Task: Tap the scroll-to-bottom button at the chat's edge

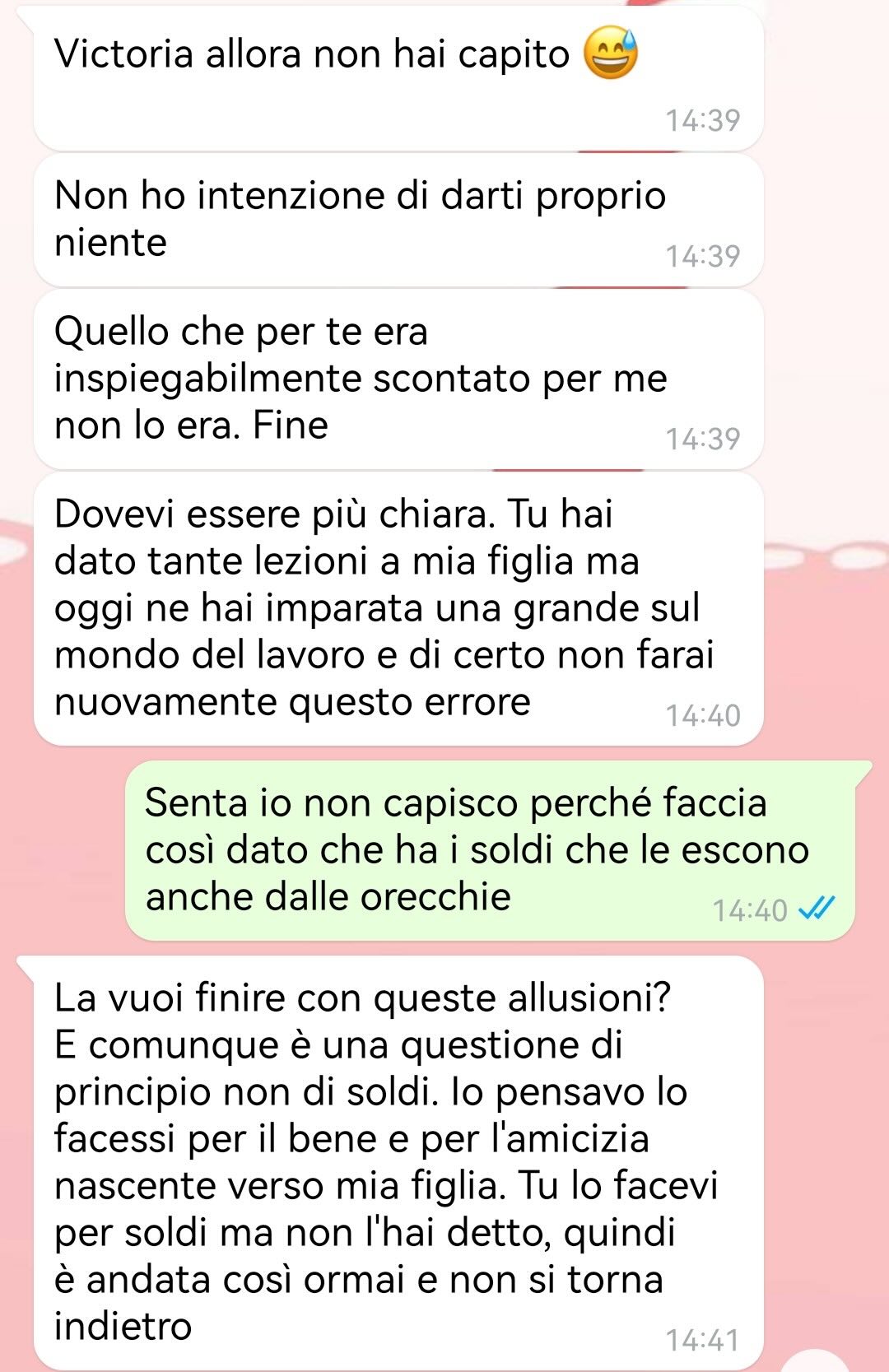Action: [x=815, y=1362]
